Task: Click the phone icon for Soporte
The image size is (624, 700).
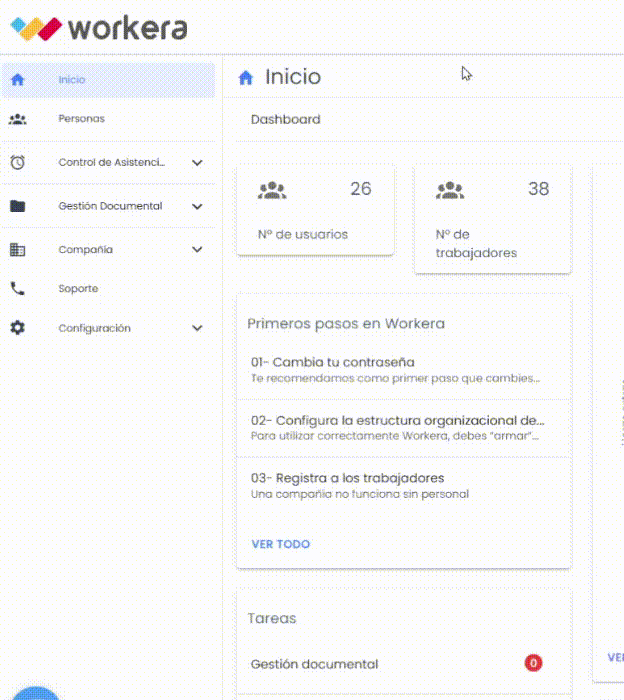Action: [17, 289]
